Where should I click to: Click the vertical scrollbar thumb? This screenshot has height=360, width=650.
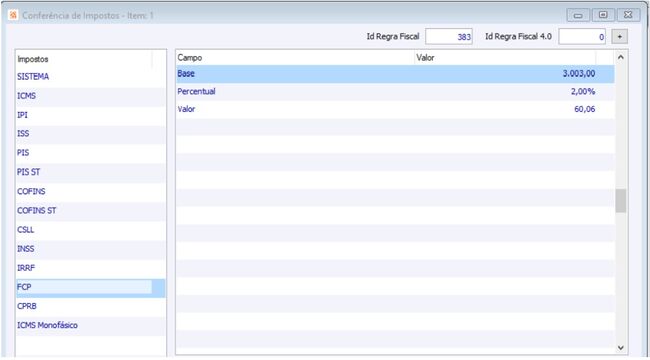pos(621,201)
